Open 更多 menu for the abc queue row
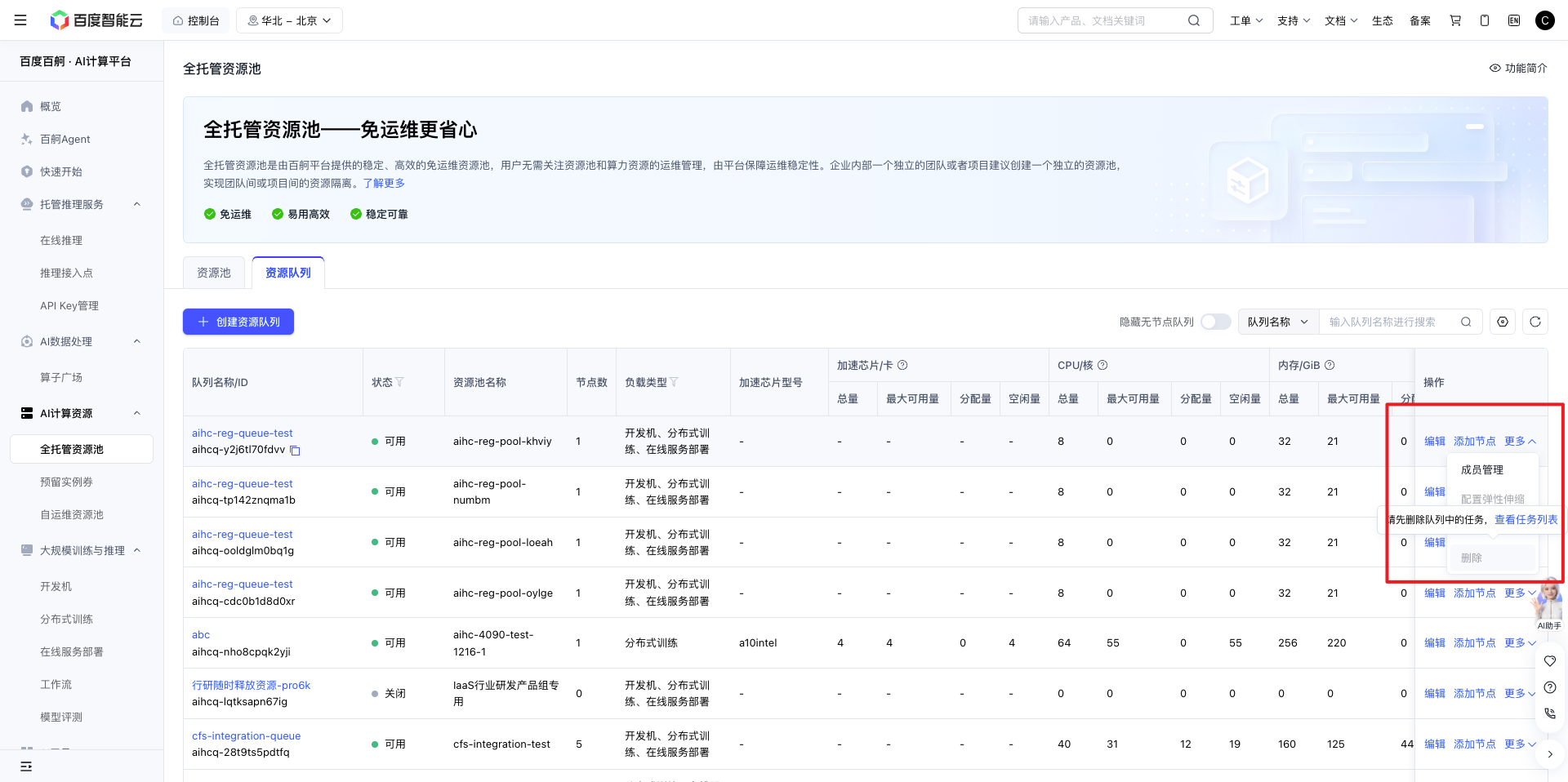This screenshot has width=1568, height=782. point(1520,642)
